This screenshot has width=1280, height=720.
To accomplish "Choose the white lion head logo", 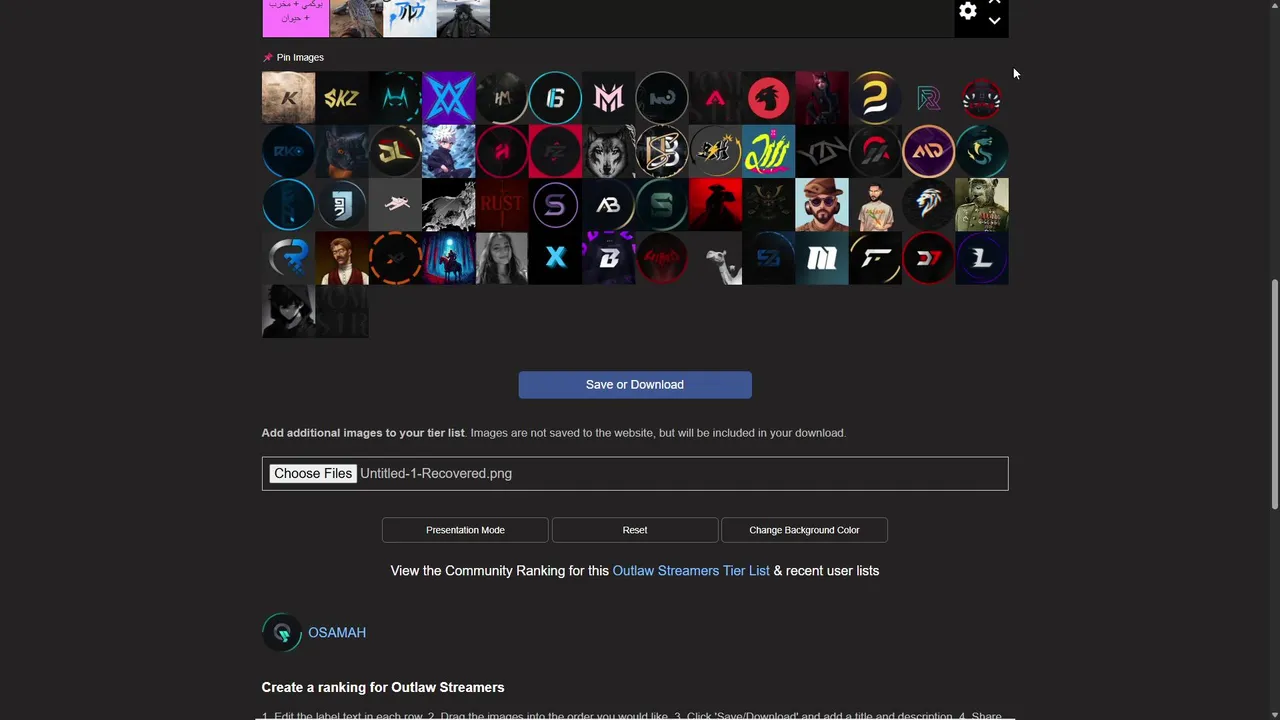I will pos(928,204).
